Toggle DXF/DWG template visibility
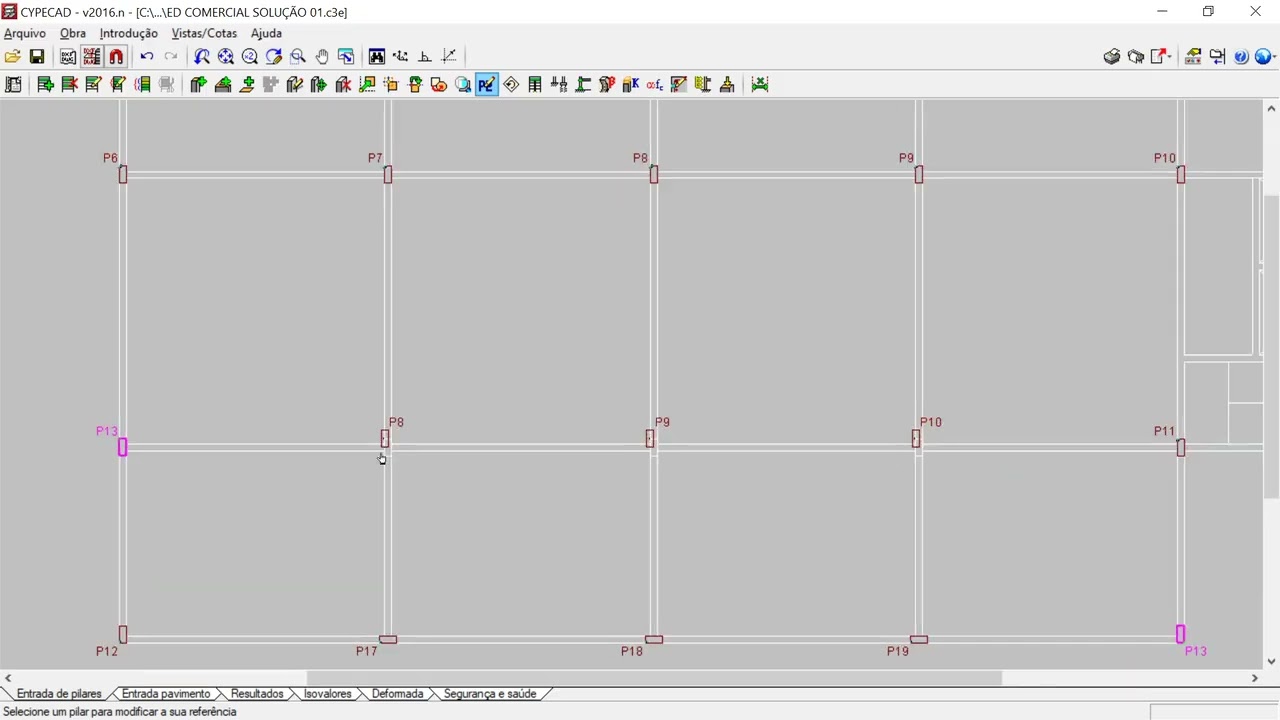 [x=92, y=57]
